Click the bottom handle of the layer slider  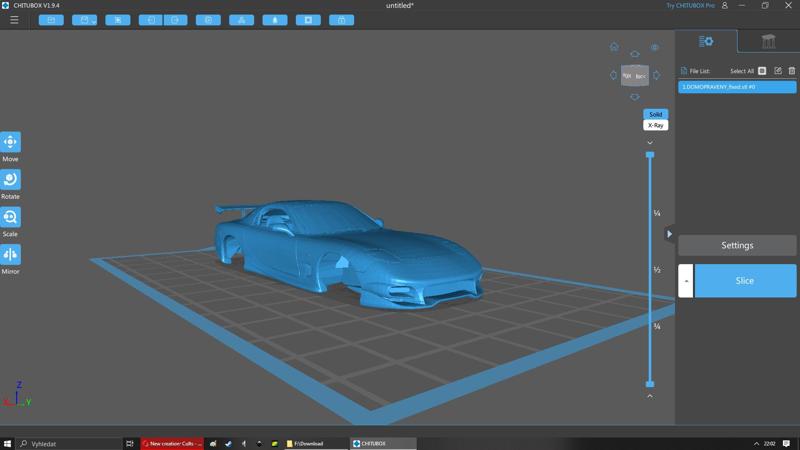pos(650,384)
